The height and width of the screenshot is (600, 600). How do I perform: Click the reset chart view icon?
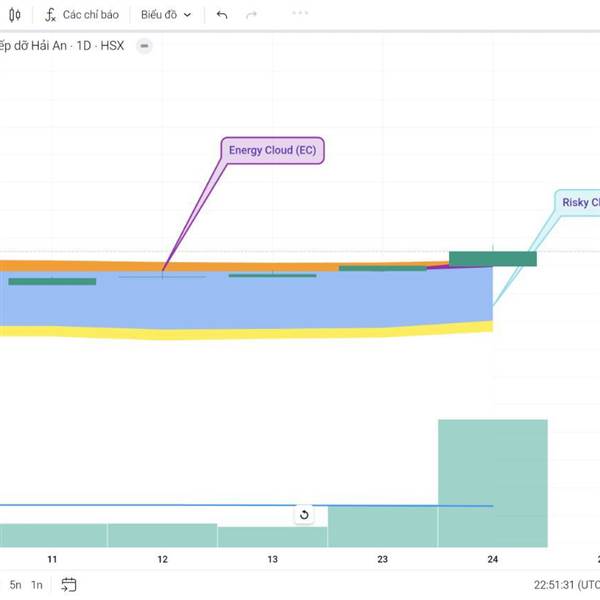point(304,515)
